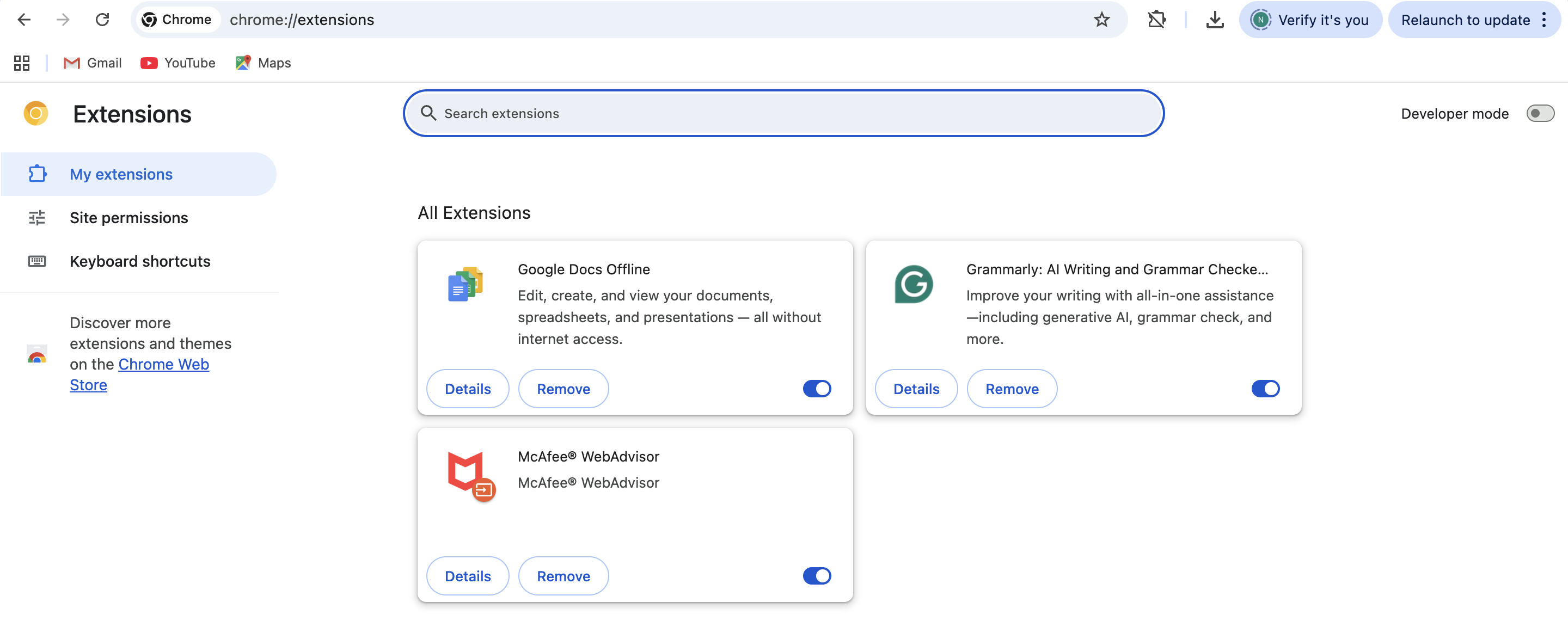Click the McAfee WebAdvisor logo icon
This screenshot has width=1568, height=639.
click(x=470, y=475)
